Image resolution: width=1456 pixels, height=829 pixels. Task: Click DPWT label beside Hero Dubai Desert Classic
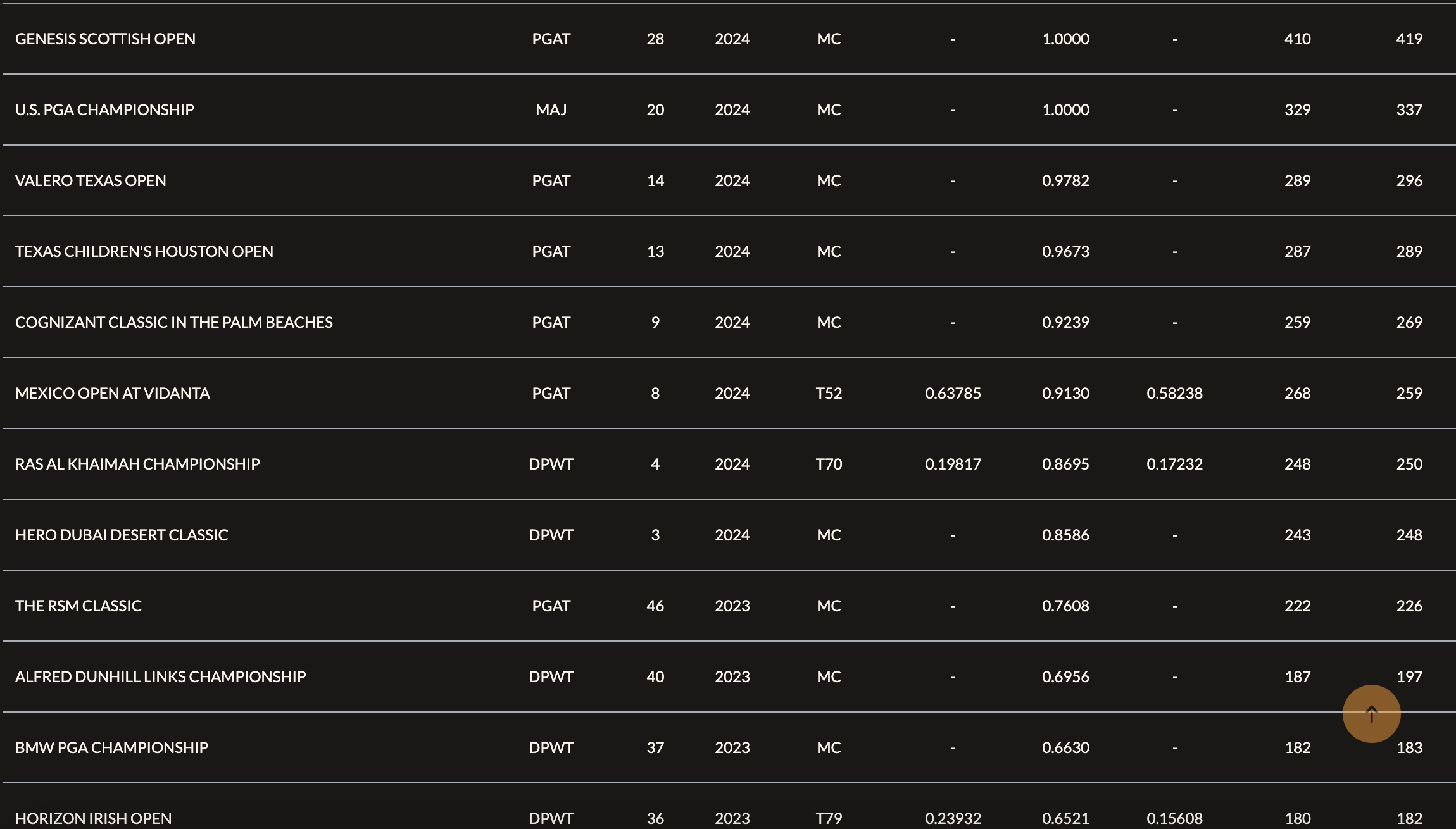(x=551, y=535)
